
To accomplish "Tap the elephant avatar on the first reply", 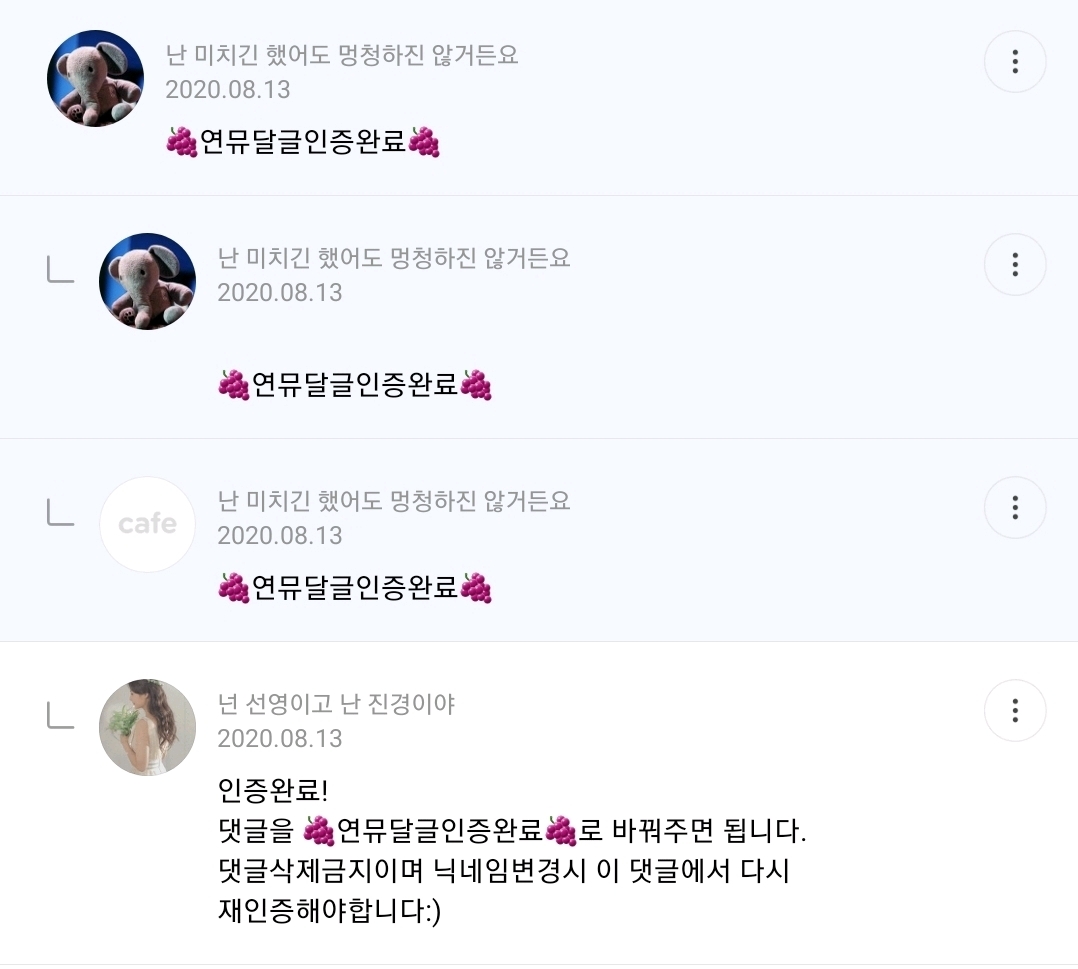I will (148, 281).
